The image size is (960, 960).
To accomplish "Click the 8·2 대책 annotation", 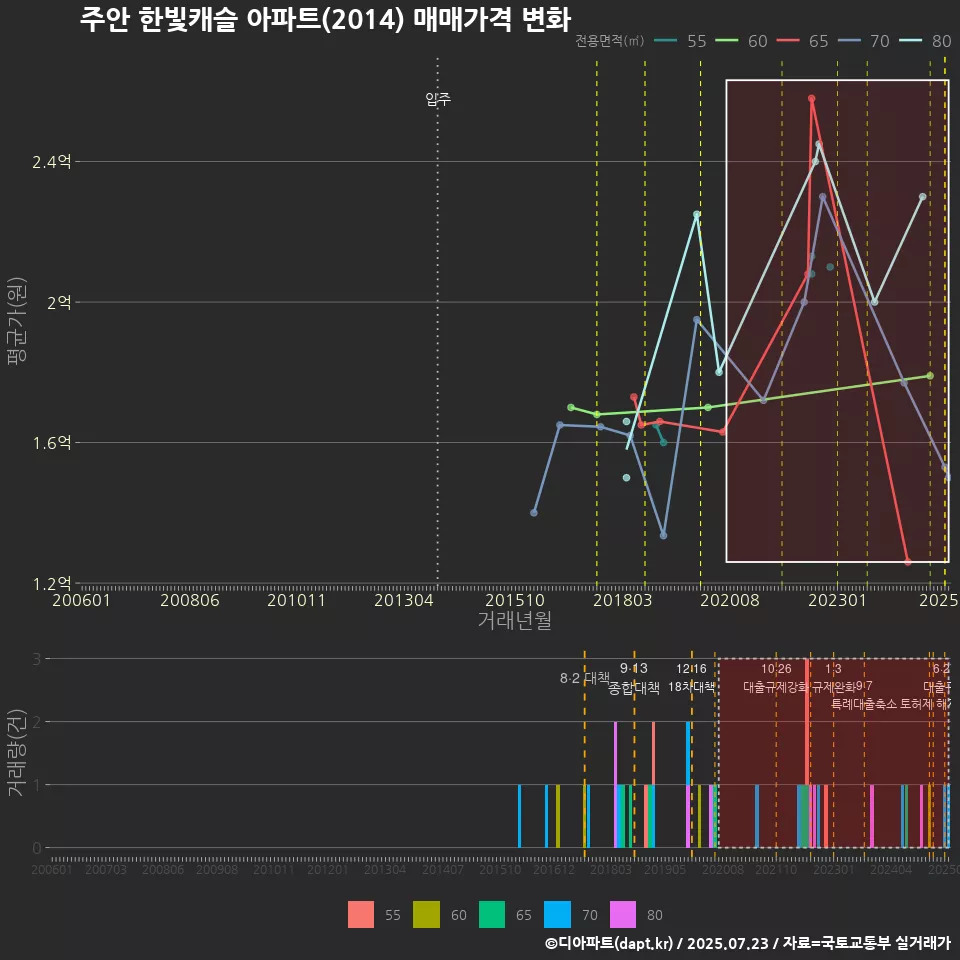I will coord(585,678).
